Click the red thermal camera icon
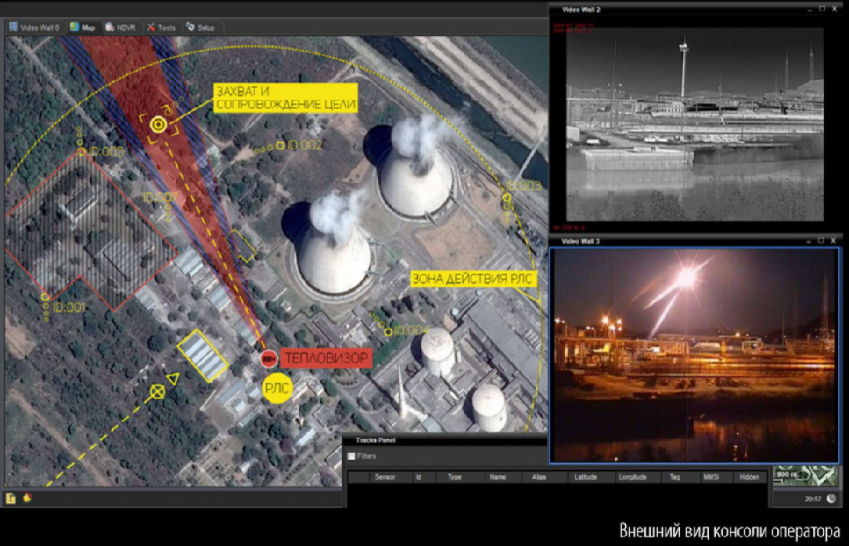Viewport: 849px width, 546px height. (x=268, y=358)
